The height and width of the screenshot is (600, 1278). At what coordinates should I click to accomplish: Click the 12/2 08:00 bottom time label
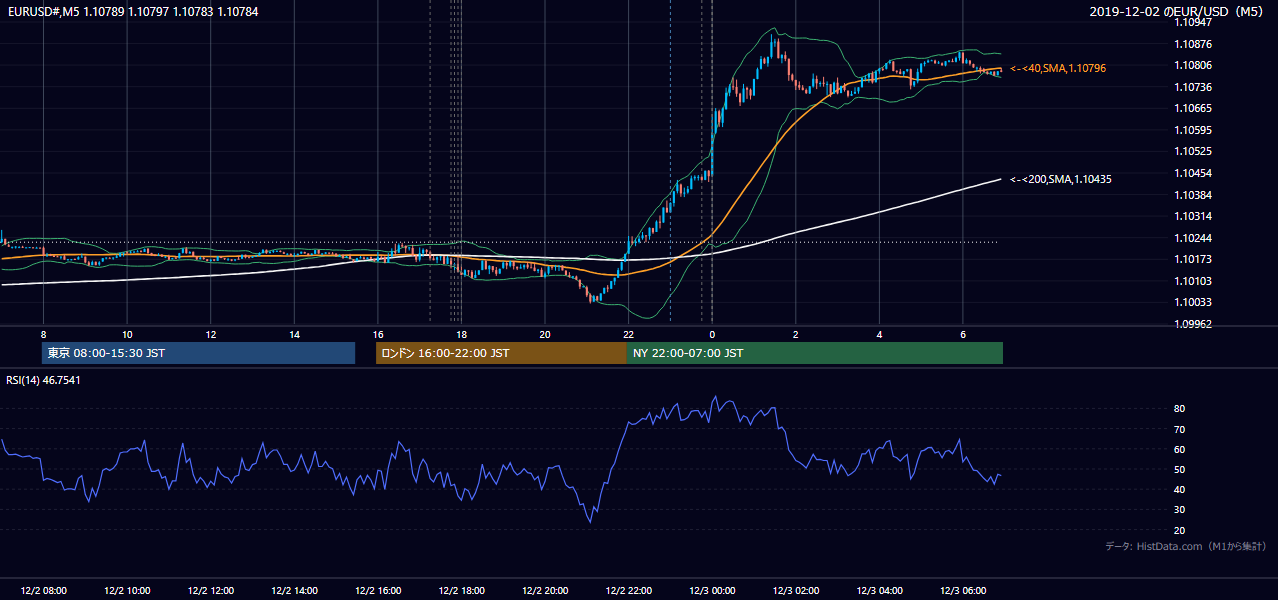pos(43,590)
